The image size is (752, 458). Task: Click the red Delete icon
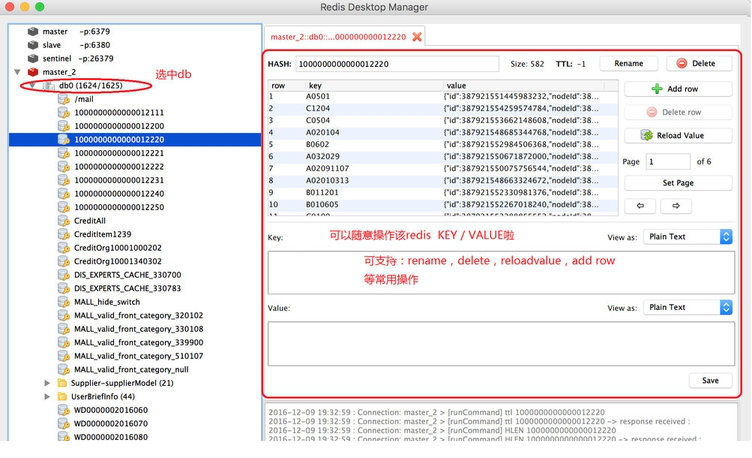(682, 63)
